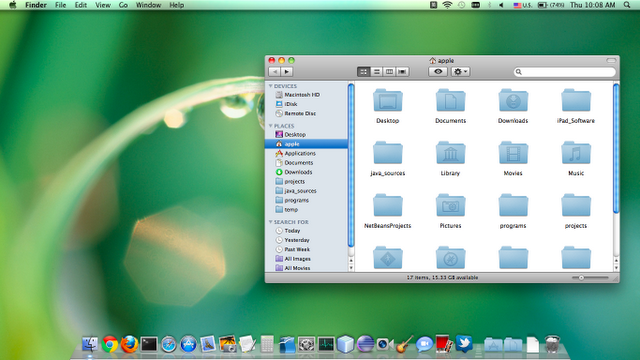Open the Apple menu
The image size is (640, 360).
pyautogui.click(x=13, y=5)
